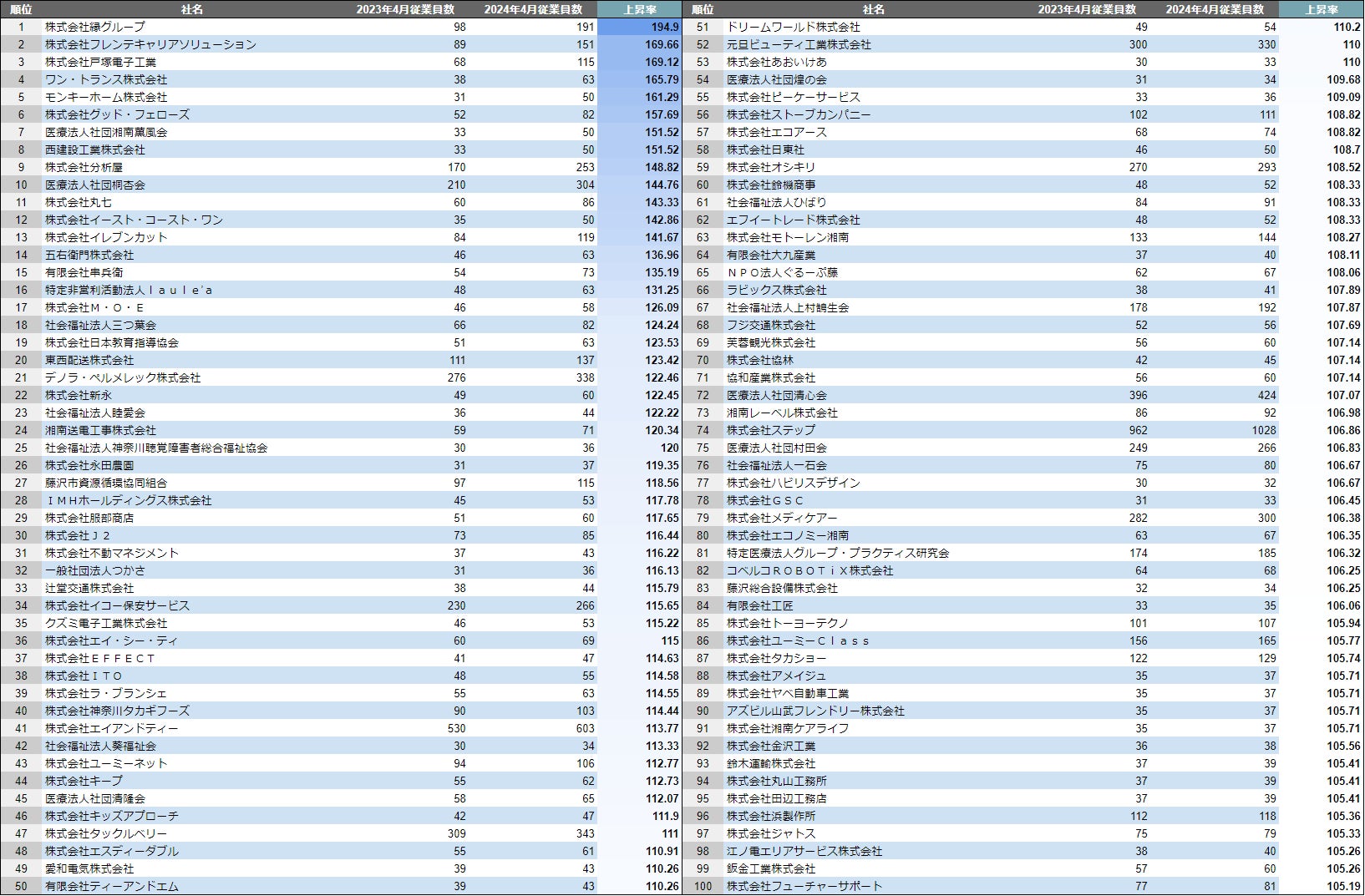Click 株式会社神奈川タカギフーズ

pos(117,711)
